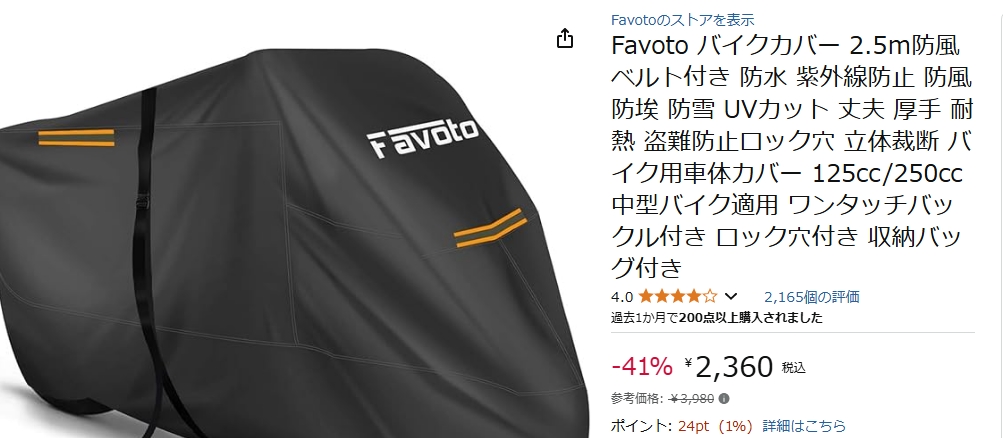
Task: Open the Favotoのストアを表示 store link
Action: [683, 20]
